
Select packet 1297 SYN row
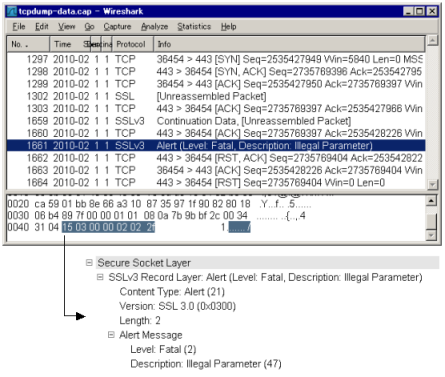click(216, 59)
